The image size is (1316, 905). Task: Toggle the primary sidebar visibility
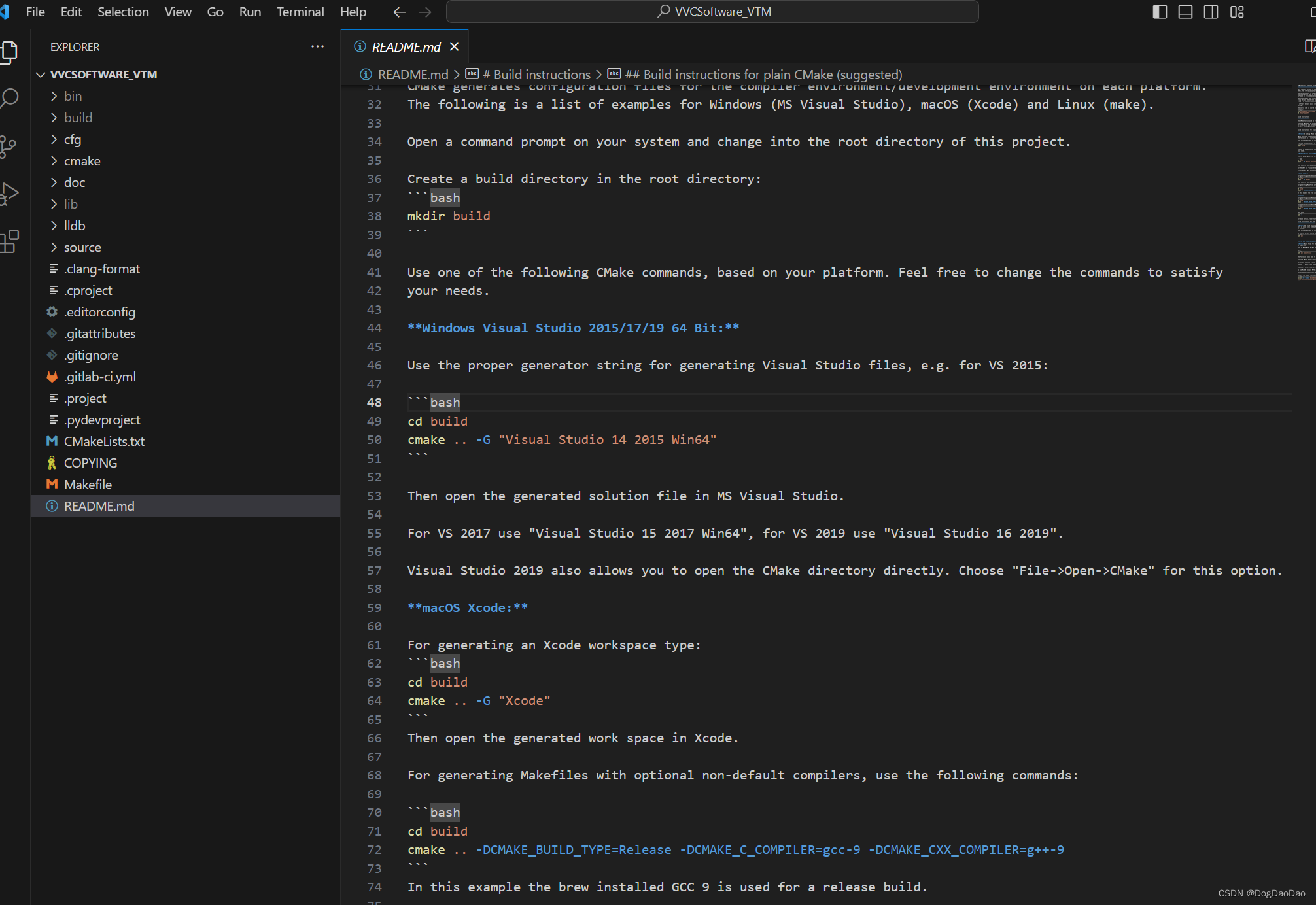(x=1160, y=12)
